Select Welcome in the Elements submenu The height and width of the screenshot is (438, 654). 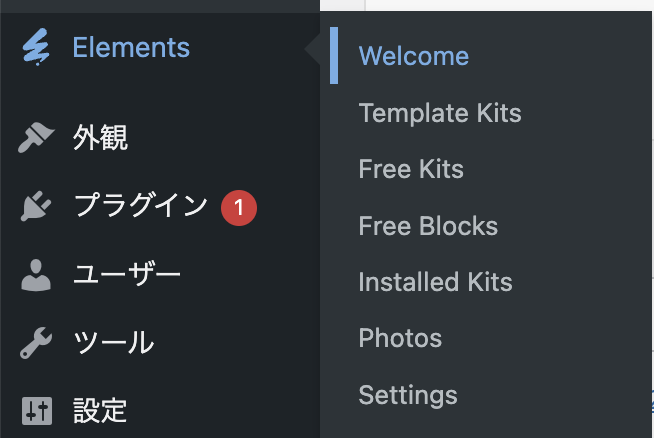(x=414, y=56)
